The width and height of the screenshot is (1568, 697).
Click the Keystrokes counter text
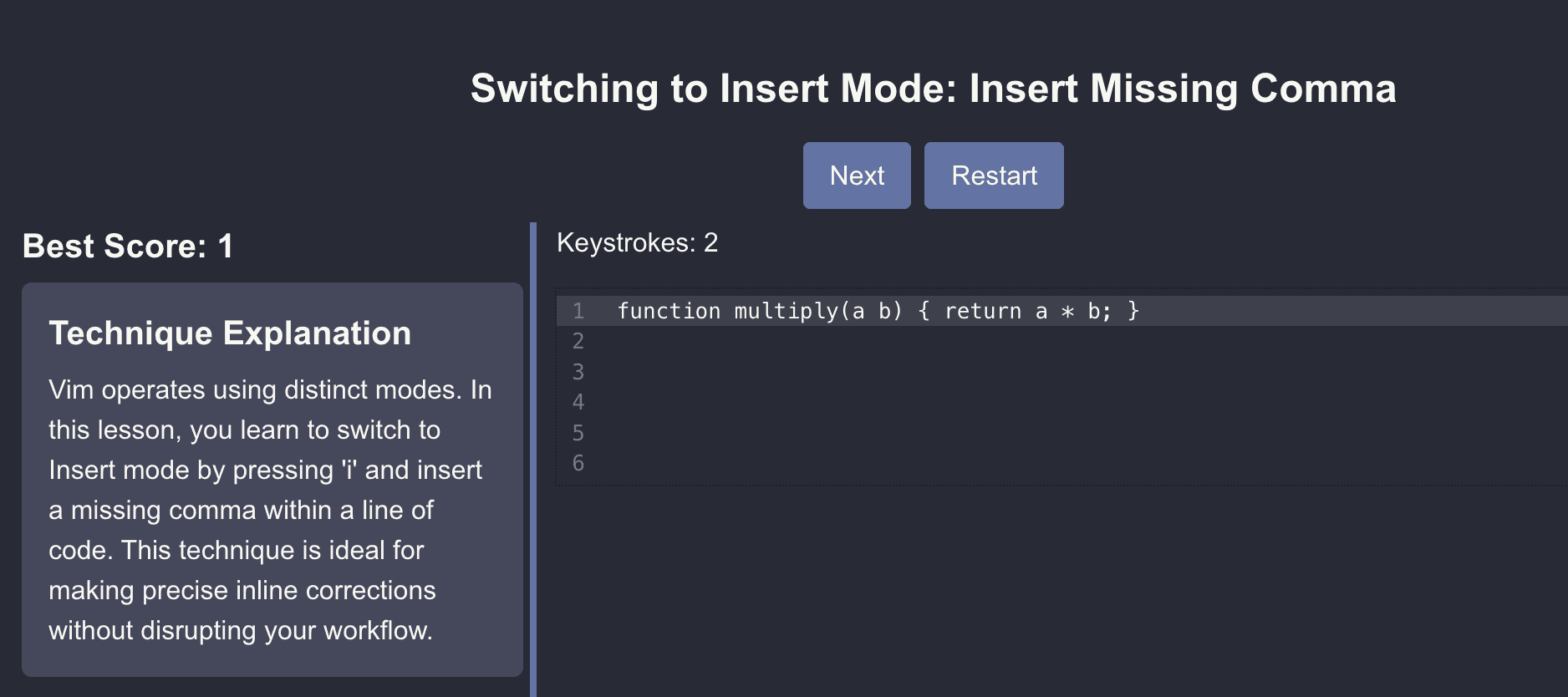coord(637,242)
